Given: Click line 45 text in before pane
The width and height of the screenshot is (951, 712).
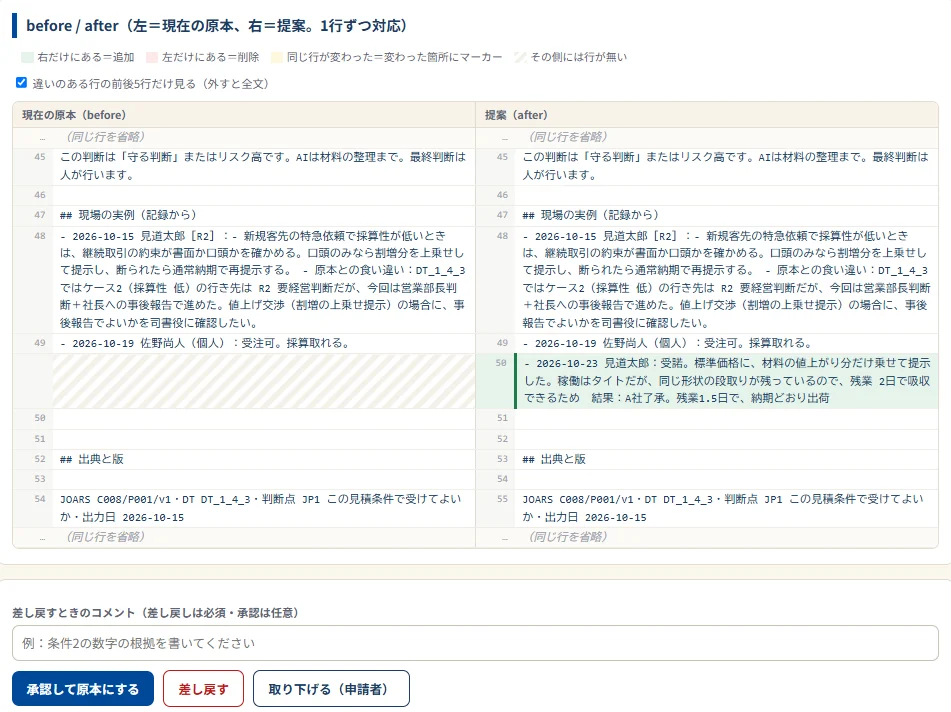Looking at the screenshot, I should click(263, 166).
